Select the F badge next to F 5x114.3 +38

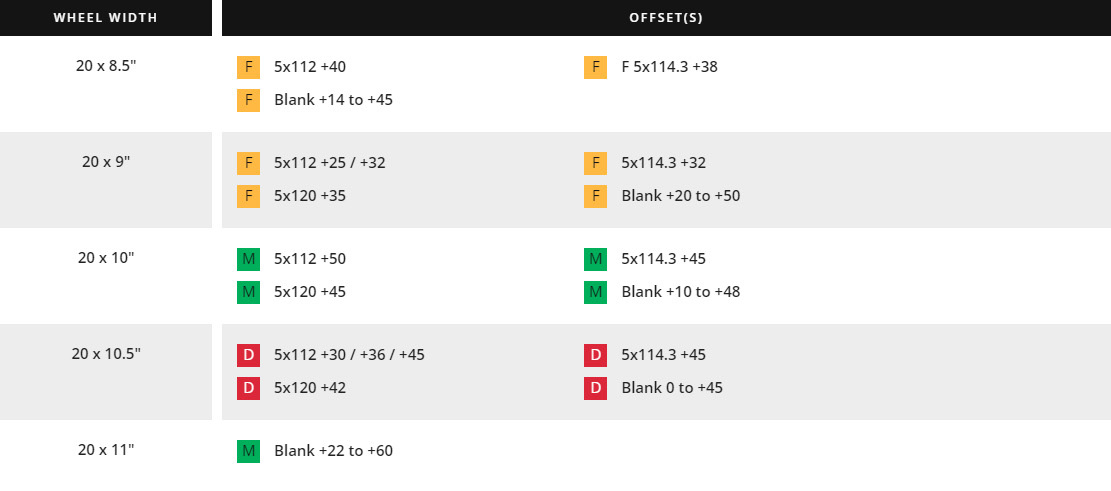595,68
